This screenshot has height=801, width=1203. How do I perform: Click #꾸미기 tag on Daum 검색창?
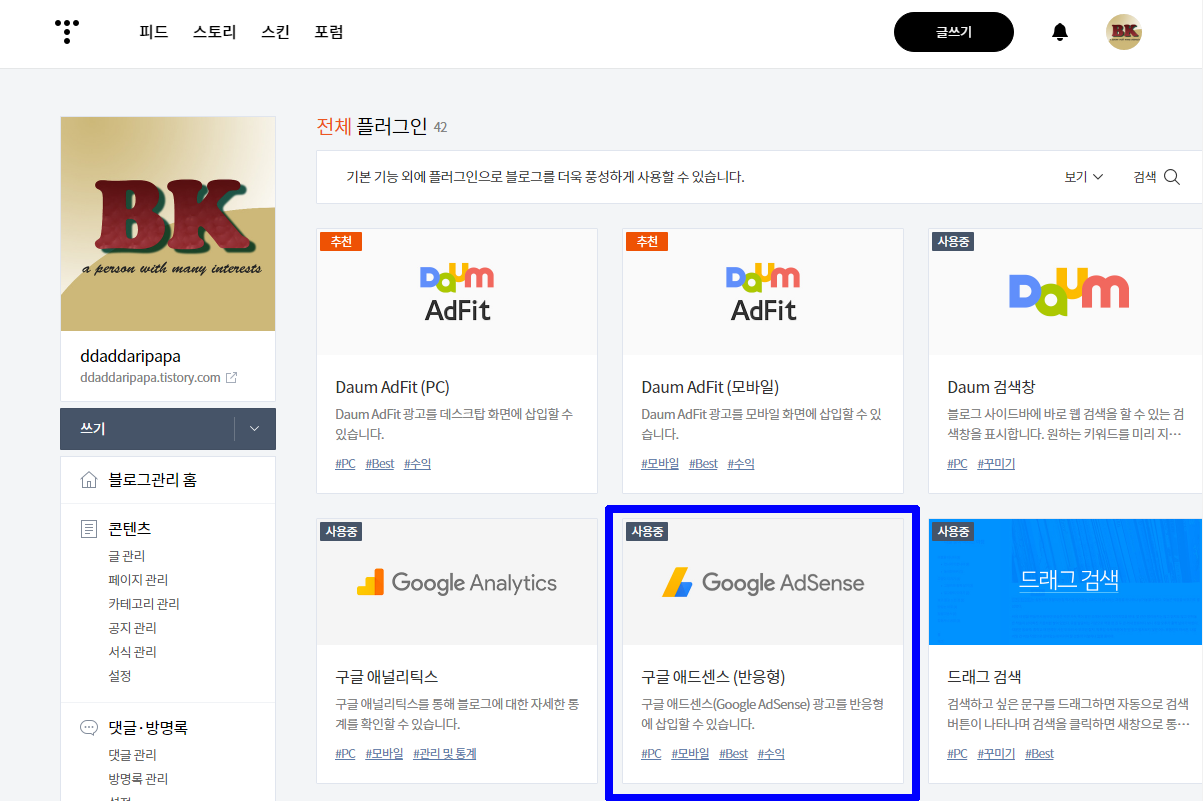tap(996, 464)
